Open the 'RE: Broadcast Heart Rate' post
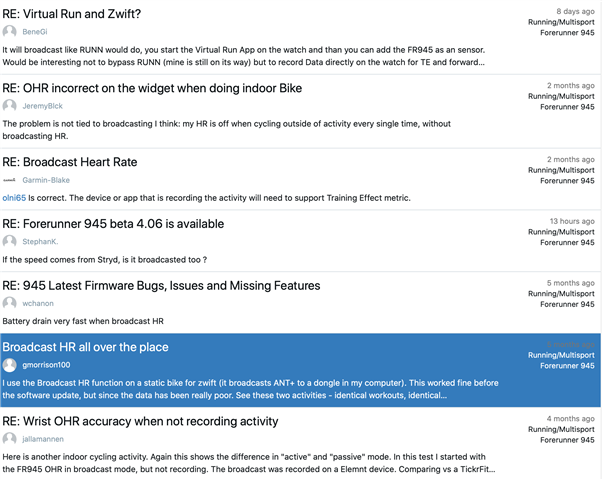The width and height of the screenshot is (603, 480). pos(70,162)
